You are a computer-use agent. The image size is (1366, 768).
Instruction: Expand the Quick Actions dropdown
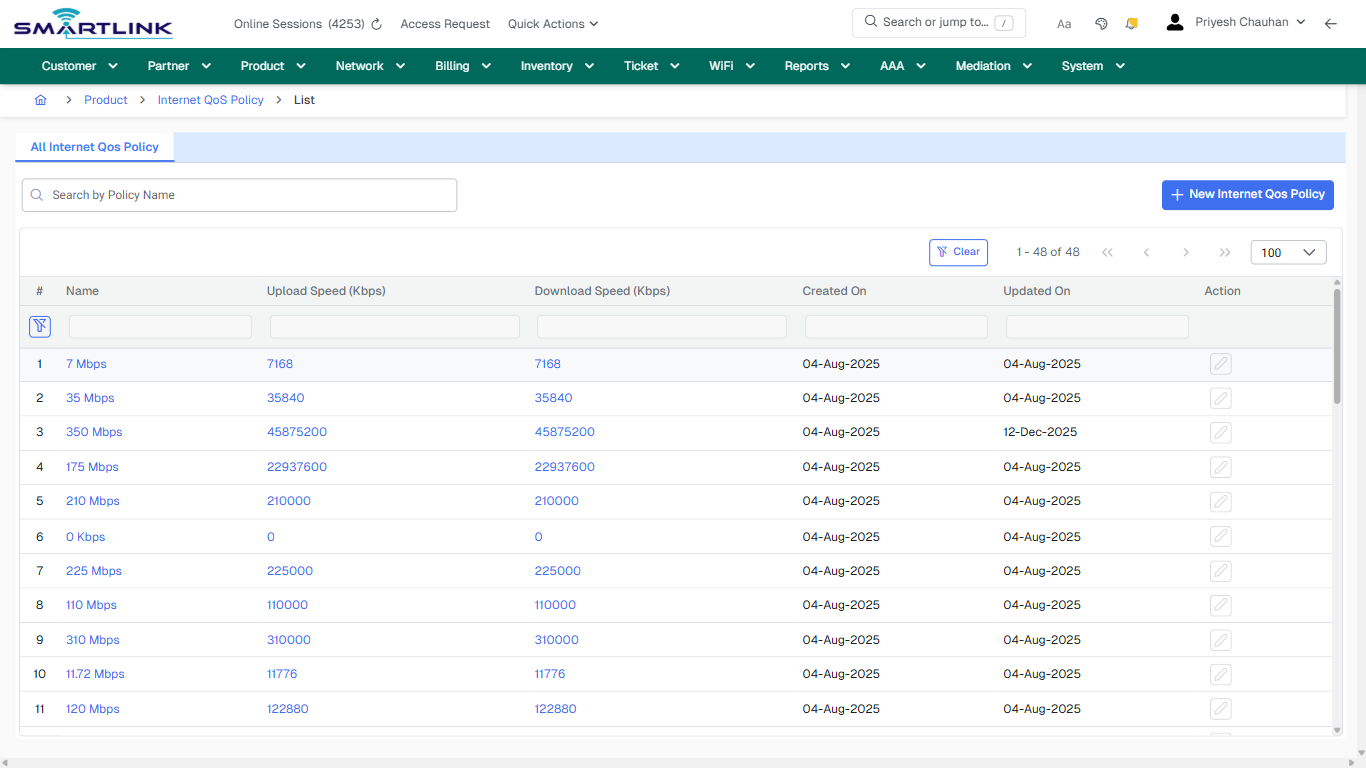[x=552, y=23]
